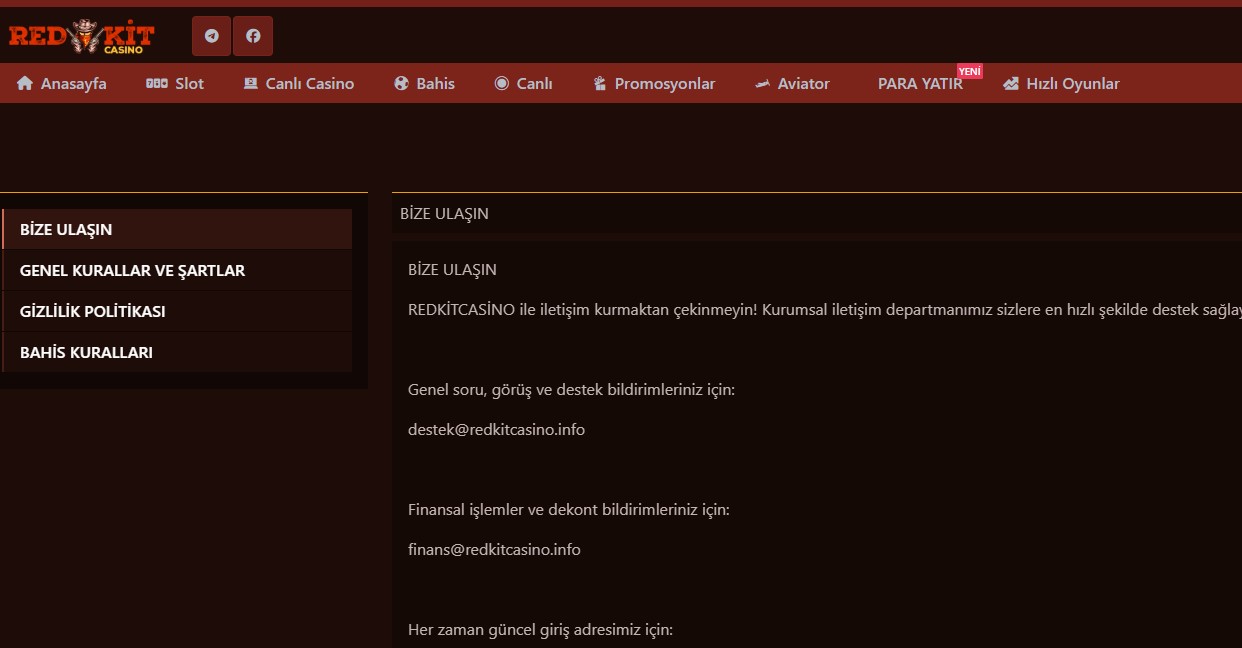Click the plane icon beside Aviator
The height and width of the screenshot is (648, 1242).
(763, 84)
